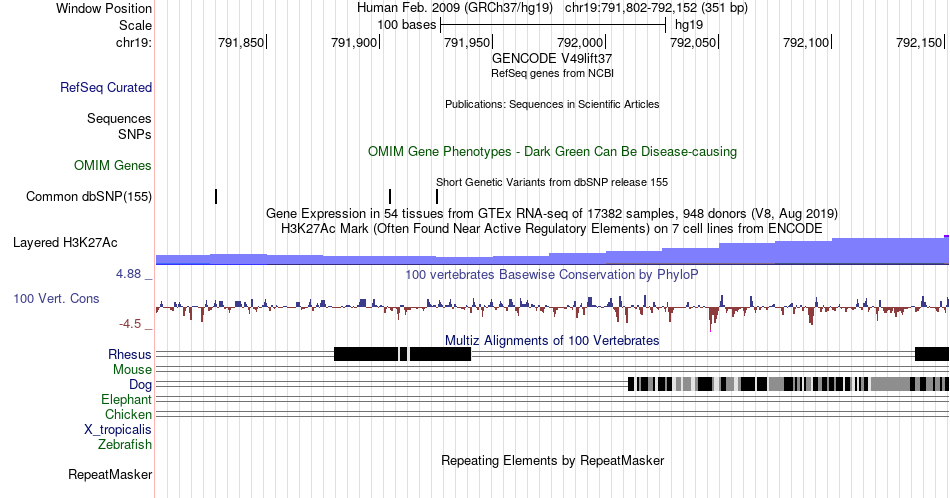Click the long black Rhesus alignment block
This screenshot has width=950, height=498.
[366, 354]
